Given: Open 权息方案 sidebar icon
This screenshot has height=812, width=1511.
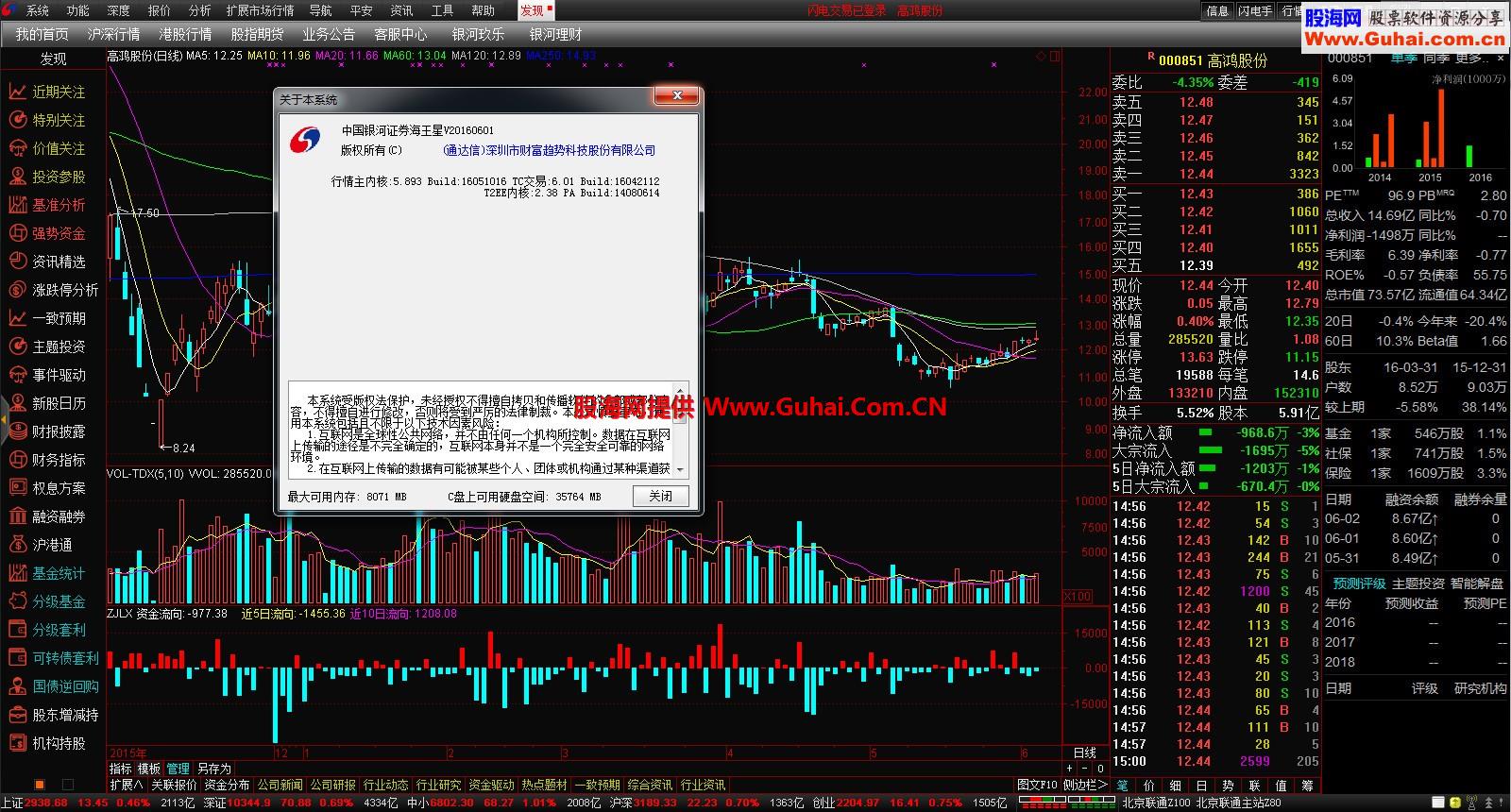Looking at the screenshot, I should click(x=17, y=488).
